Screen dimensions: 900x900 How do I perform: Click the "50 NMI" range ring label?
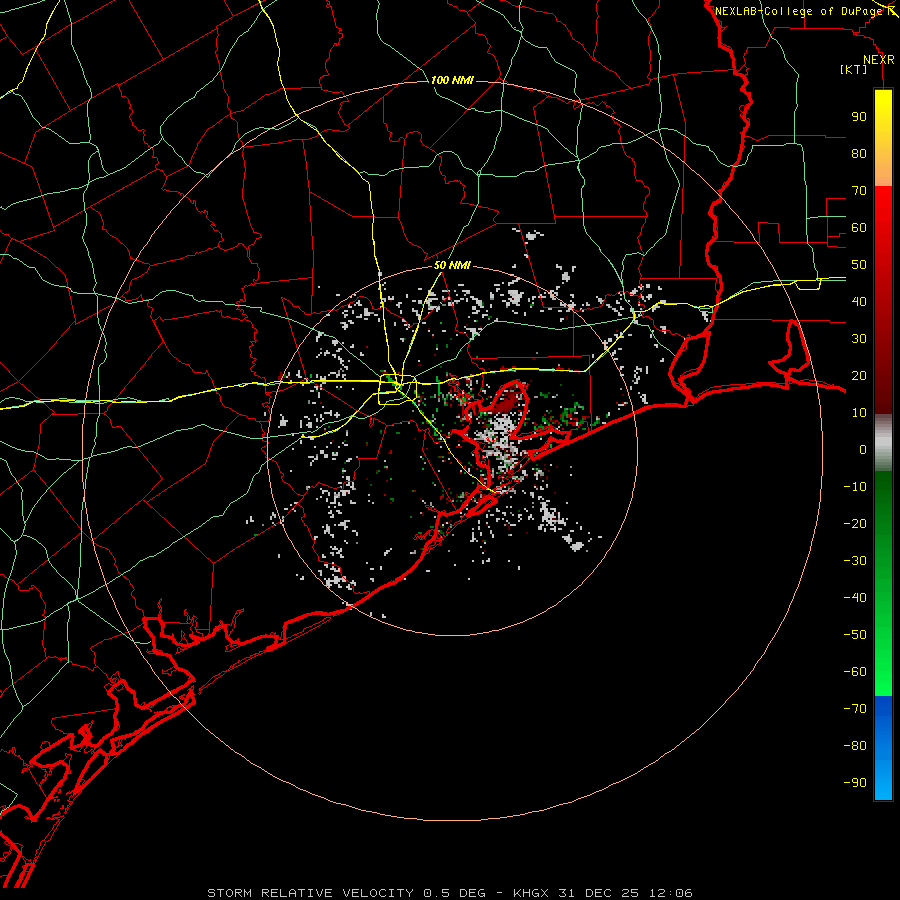[452, 265]
